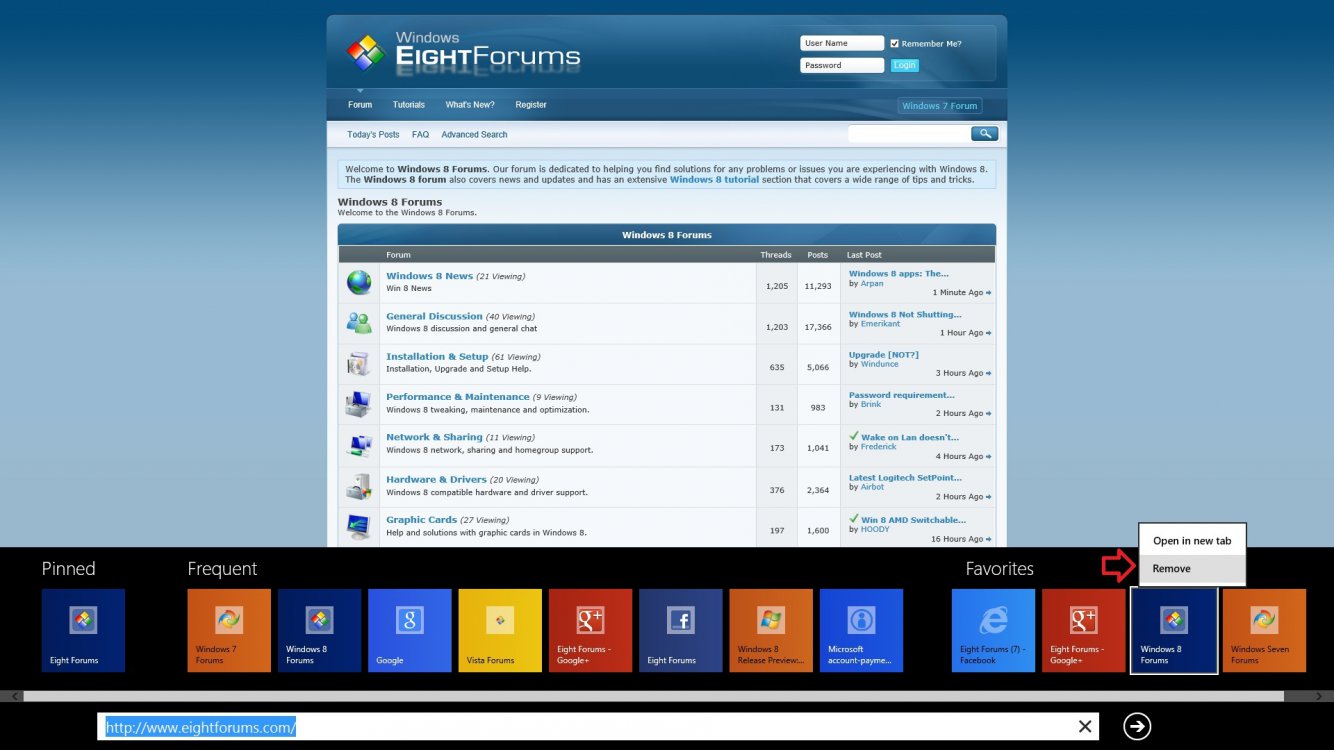Open the Tutorials navigation tab
This screenshot has width=1334, height=750.
coord(408,105)
